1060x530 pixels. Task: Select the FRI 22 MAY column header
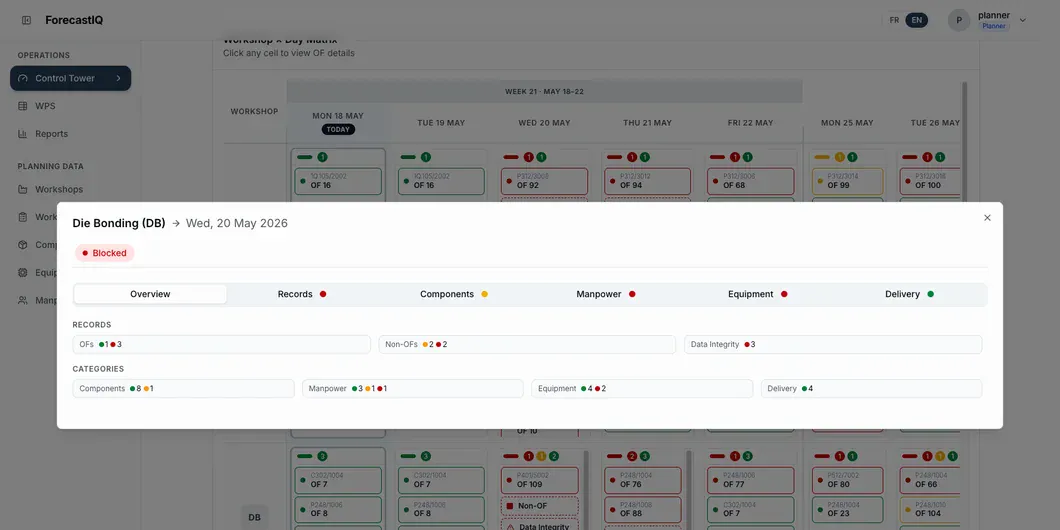point(750,123)
